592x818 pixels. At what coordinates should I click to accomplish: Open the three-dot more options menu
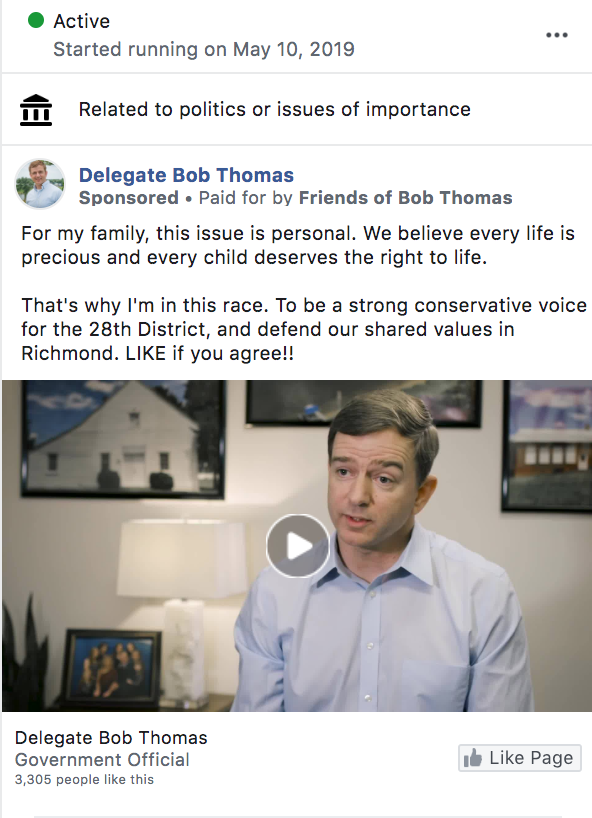557,35
